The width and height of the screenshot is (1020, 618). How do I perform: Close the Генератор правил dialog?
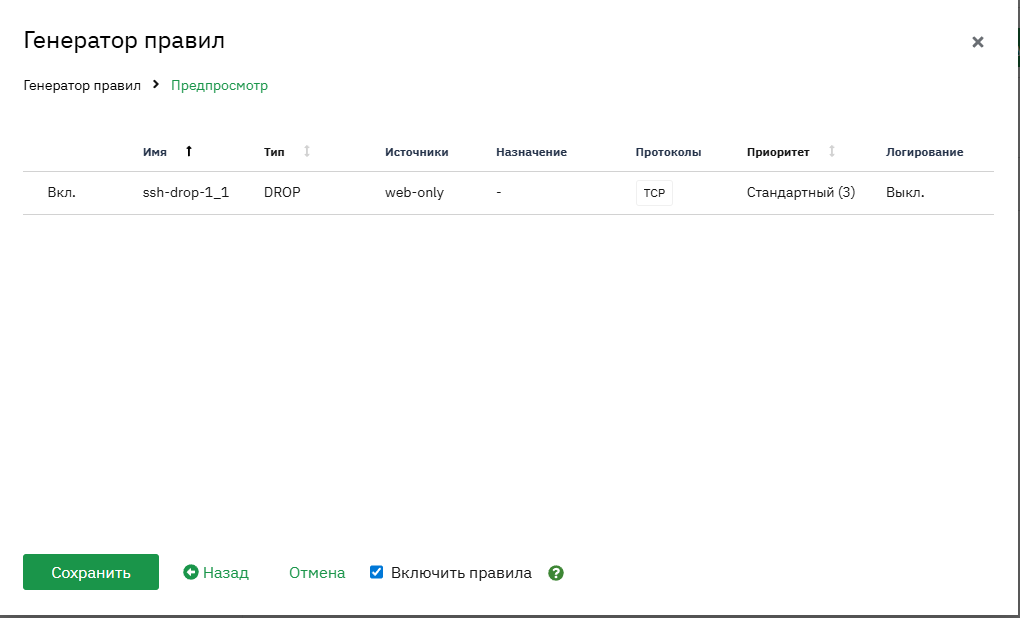(977, 42)
